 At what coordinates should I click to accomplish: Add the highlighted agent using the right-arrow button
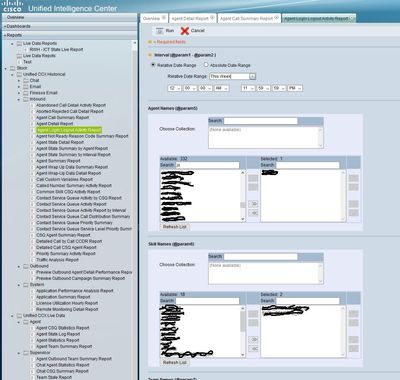click(253, 204)
